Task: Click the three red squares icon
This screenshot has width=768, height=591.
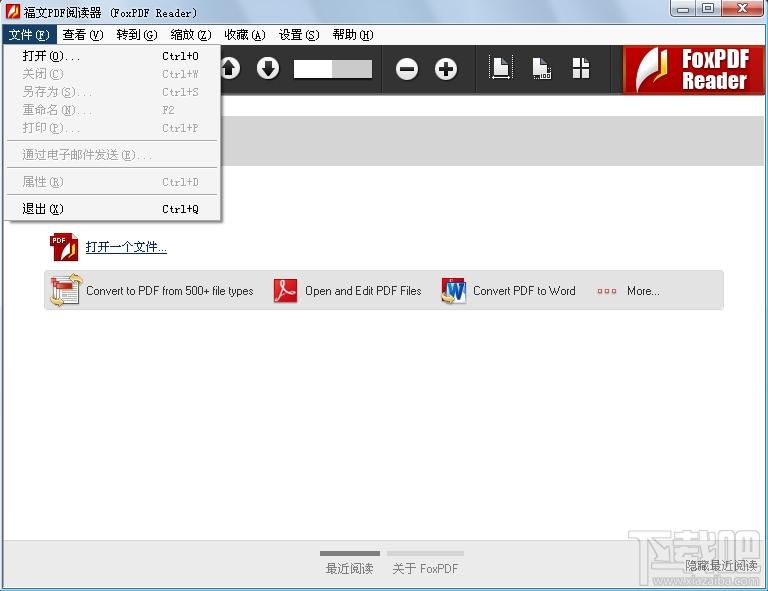Action: tap(606, 291)
